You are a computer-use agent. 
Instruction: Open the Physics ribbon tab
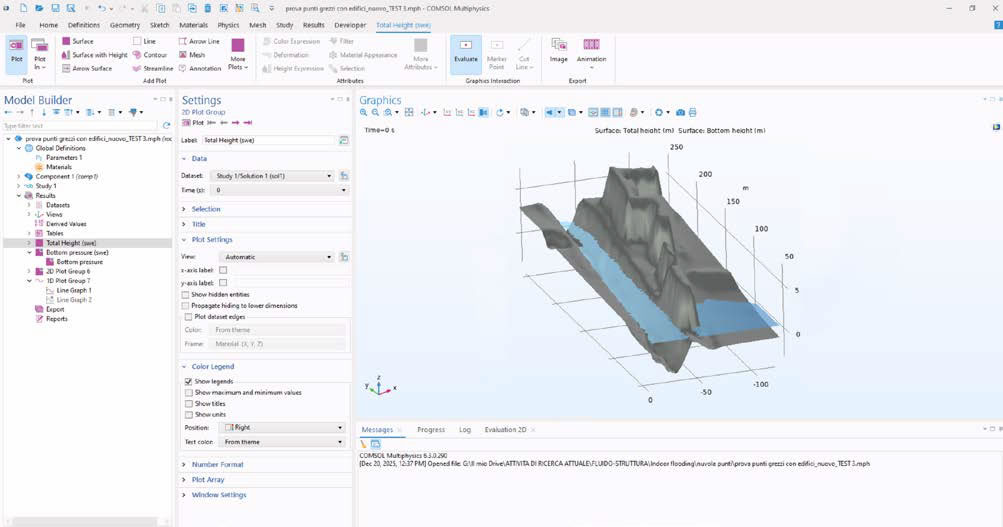point(228,24)
